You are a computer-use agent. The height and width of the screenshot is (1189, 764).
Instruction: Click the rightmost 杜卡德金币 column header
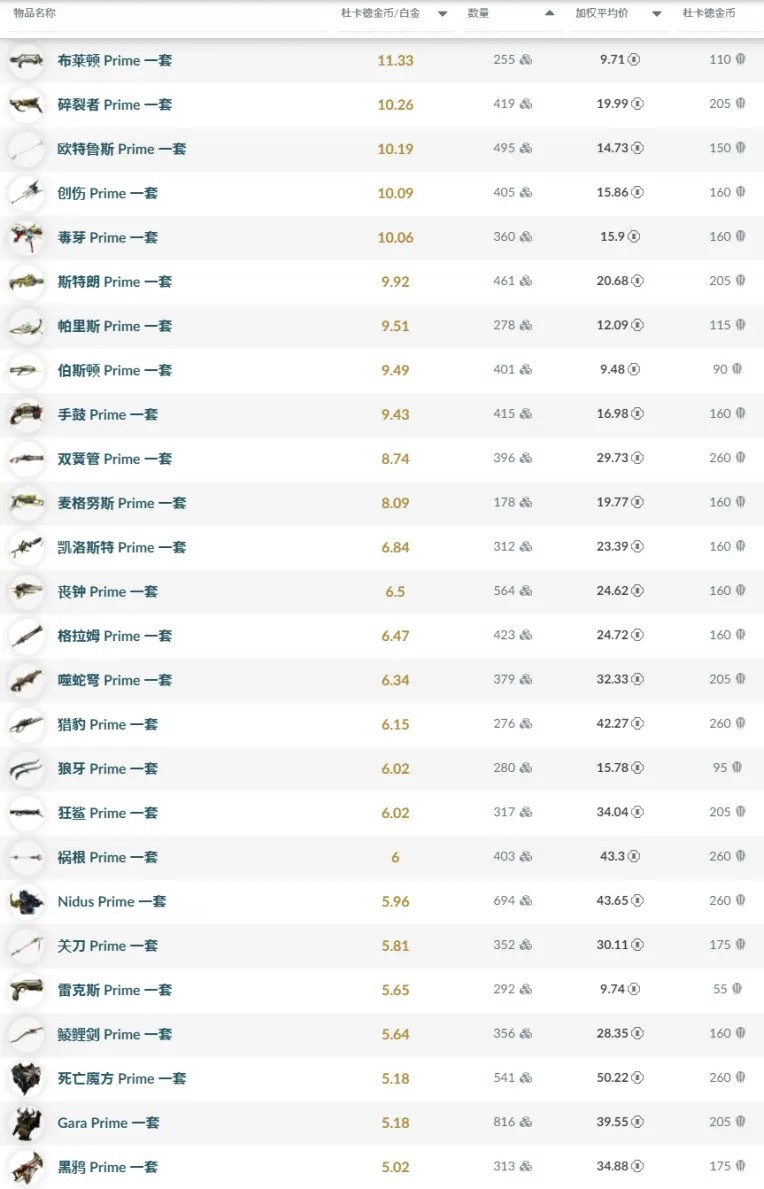708,14
